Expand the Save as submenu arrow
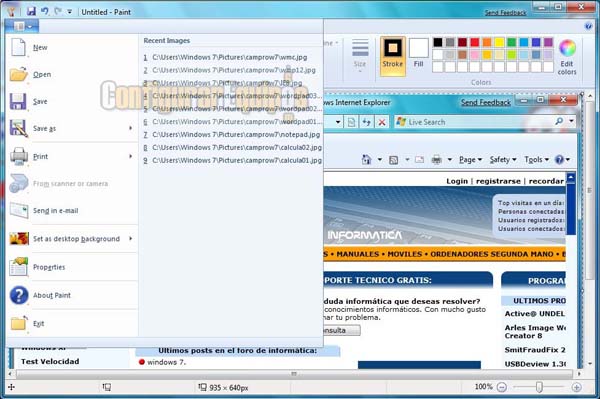Viewport: 600px width, 399px height. 130,128
